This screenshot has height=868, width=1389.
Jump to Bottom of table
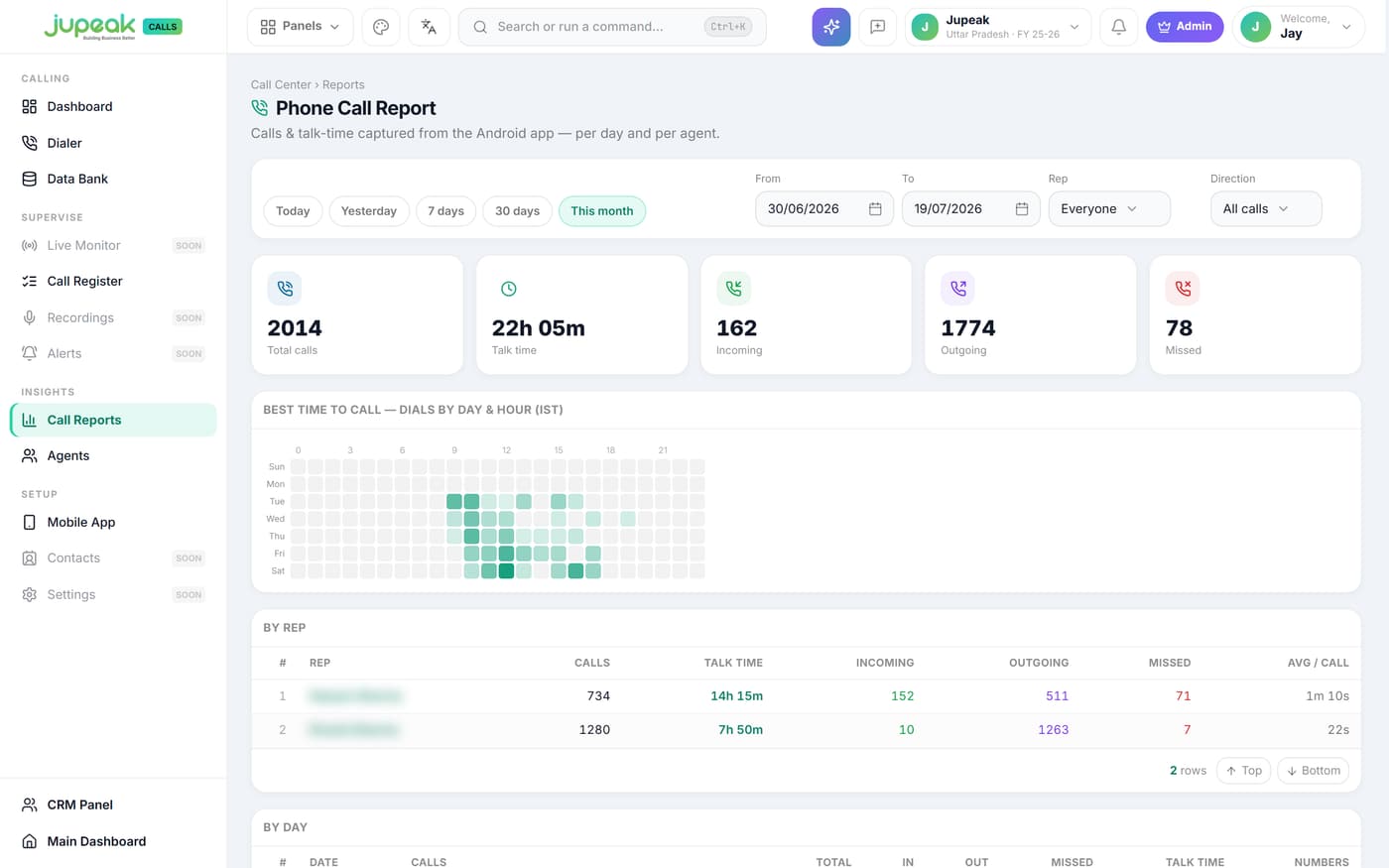1313,771
